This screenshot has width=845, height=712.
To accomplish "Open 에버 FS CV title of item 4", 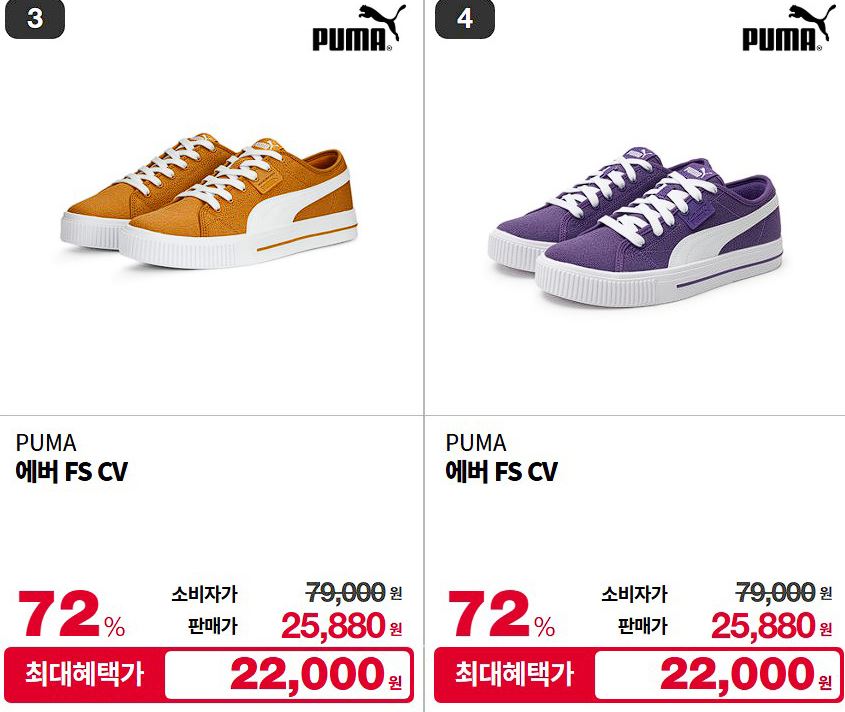I will click(502, 472).
